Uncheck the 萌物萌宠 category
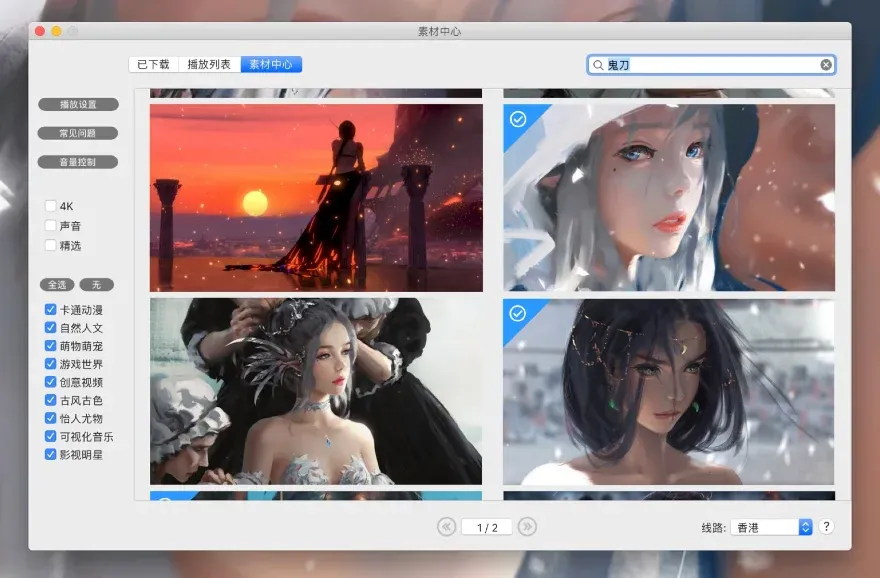 tap(51, 345)
